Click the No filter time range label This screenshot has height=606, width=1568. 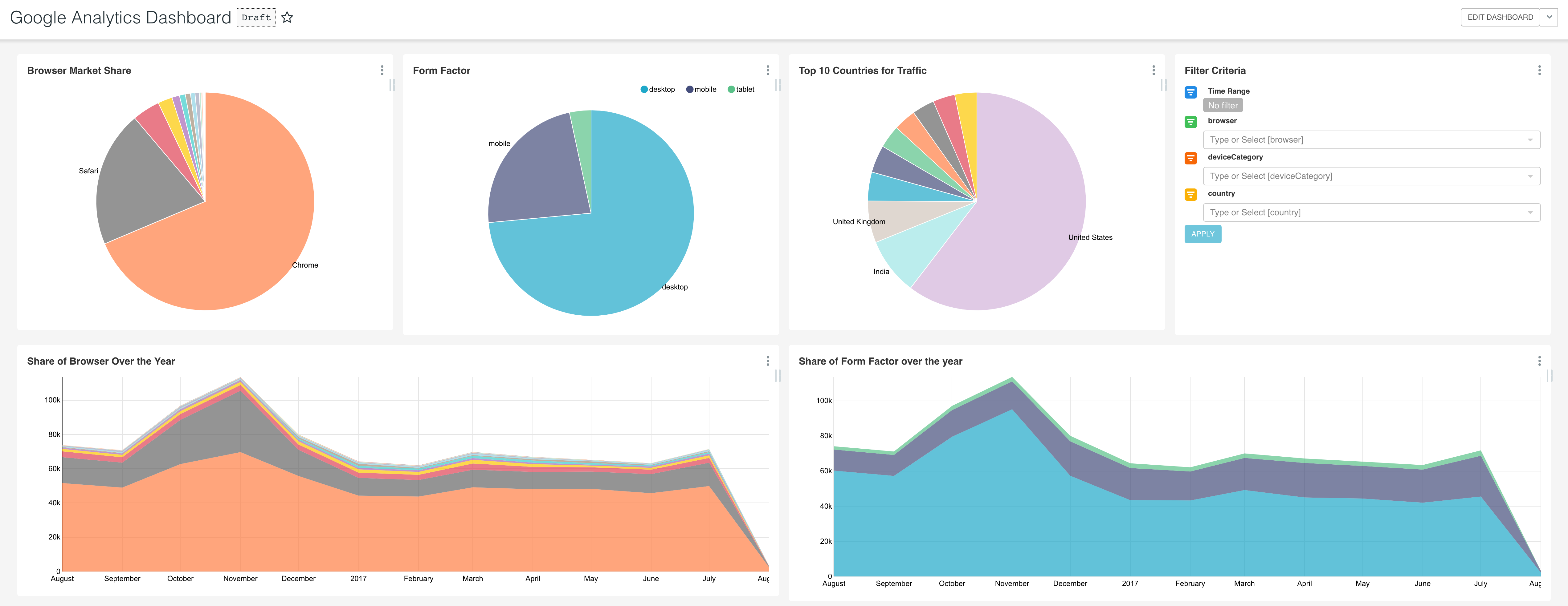pyautogui.click(x=1222, y=106)
